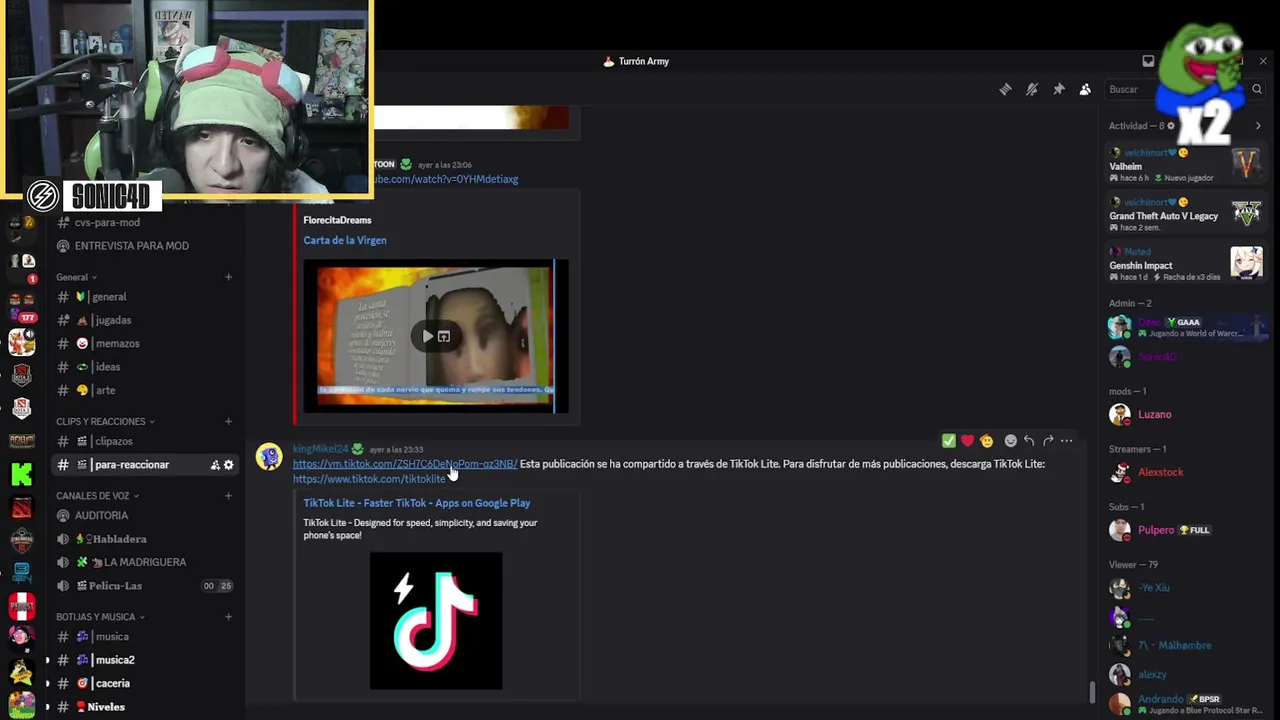Switch to the clipazos channel
Viewport: 1280px width, 720px height.
143,441
